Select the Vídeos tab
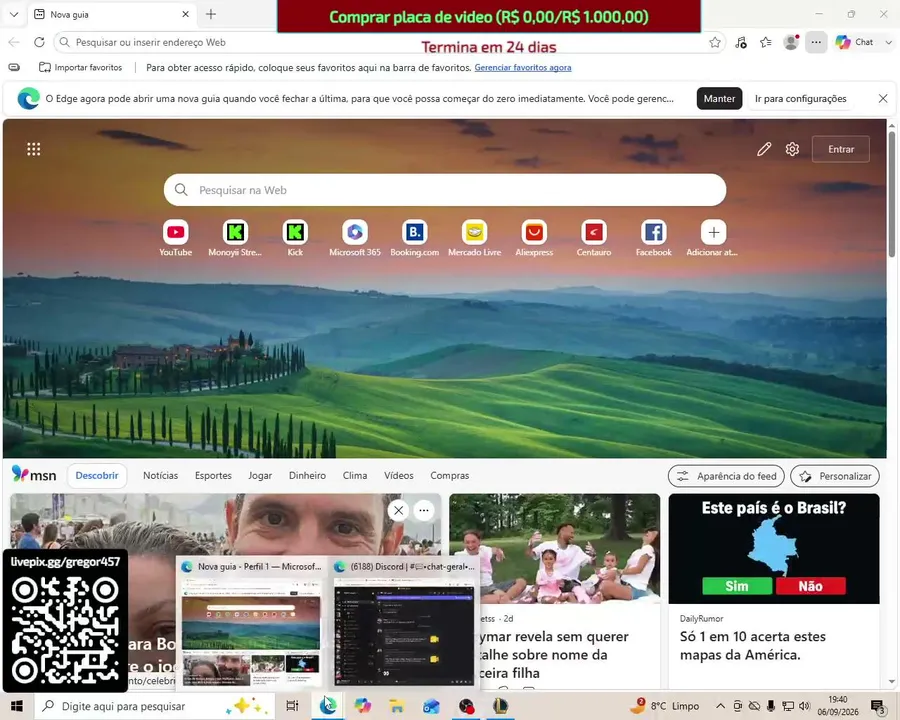The height and width of the screenshot is (720, 900). click(x=399, y=475)
